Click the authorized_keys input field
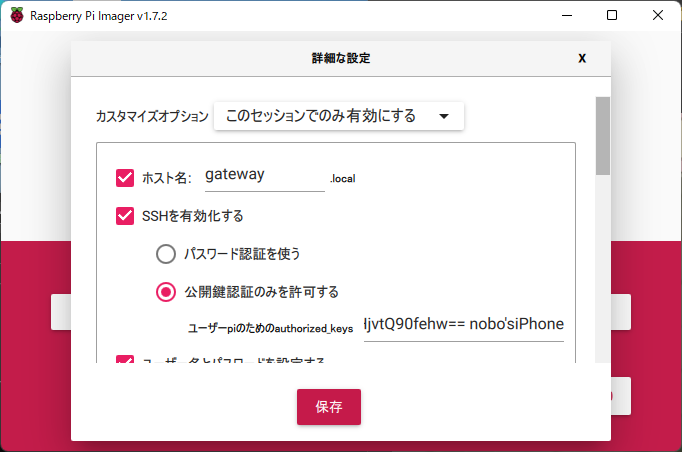682x452 pixels. pos(464,325)
